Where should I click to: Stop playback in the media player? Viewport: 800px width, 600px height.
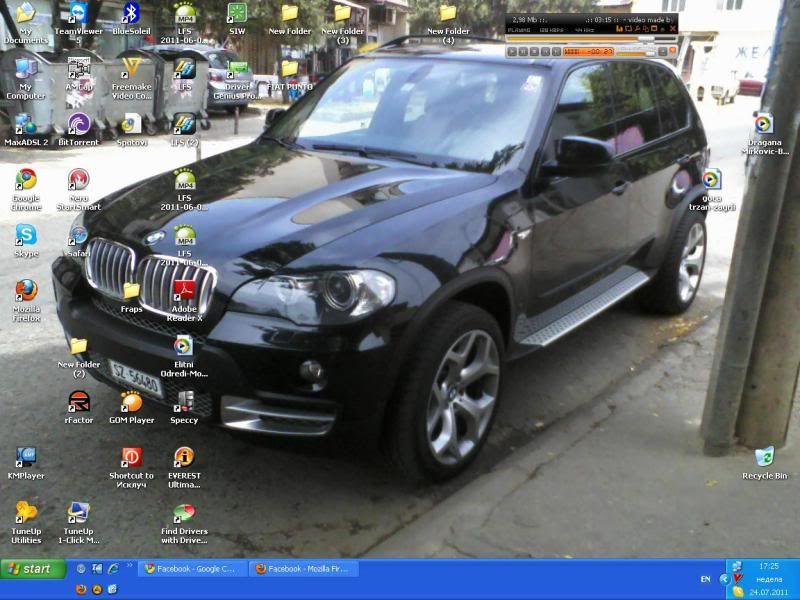tap(534, 52)
